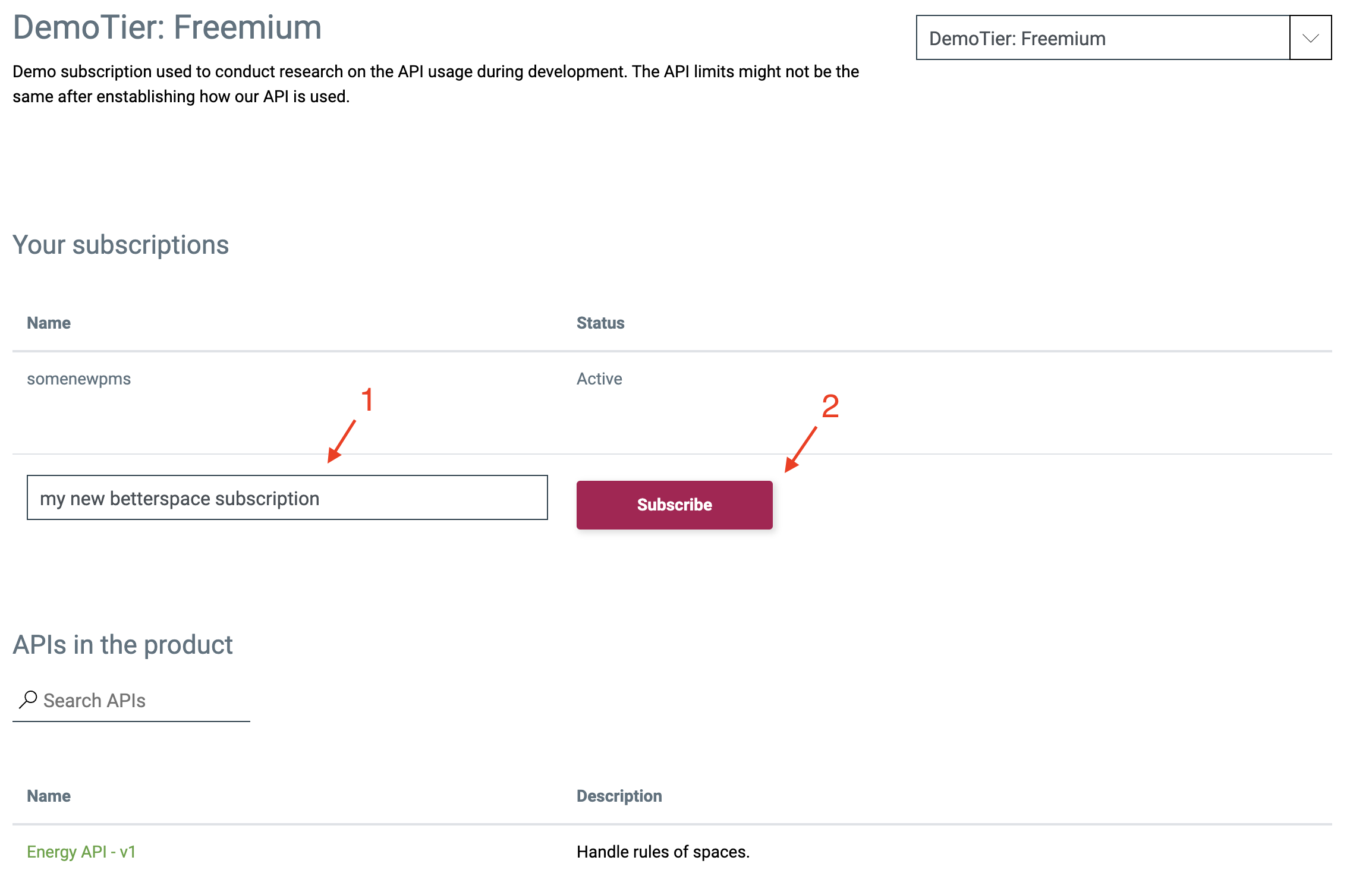Click the red number 1 annotation
The width and height of the screenshot is (1372, 876).
click(x=367, y=399)
